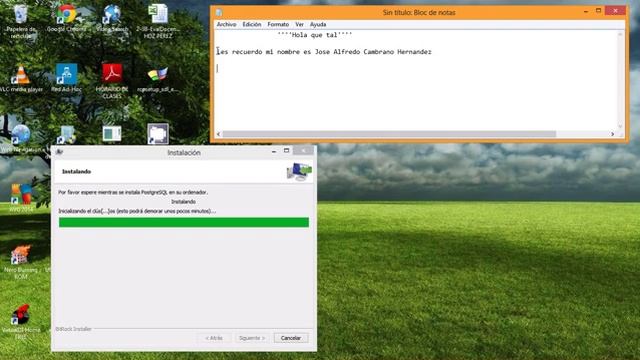Click Notepad horizontal scrollbar left arrow
Screen dimensions: 640x360
coord(218,134)
